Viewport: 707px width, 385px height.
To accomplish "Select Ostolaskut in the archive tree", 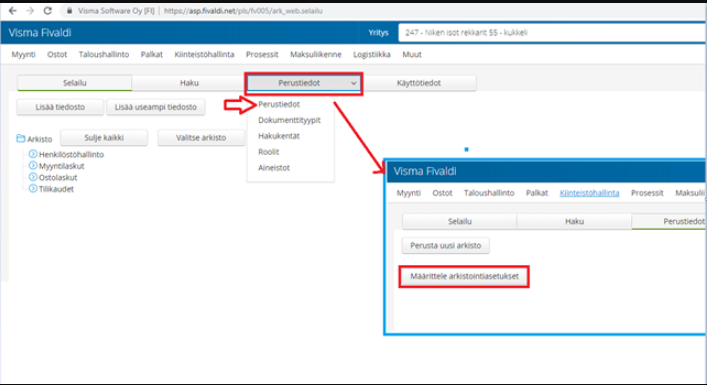I will pos(58,178).
